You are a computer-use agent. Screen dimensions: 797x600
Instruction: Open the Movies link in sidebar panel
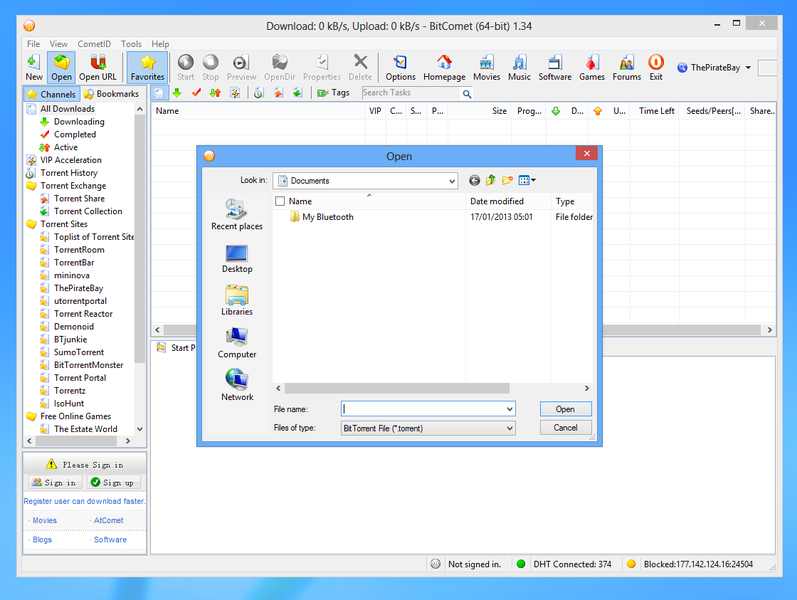click(44, 520)
